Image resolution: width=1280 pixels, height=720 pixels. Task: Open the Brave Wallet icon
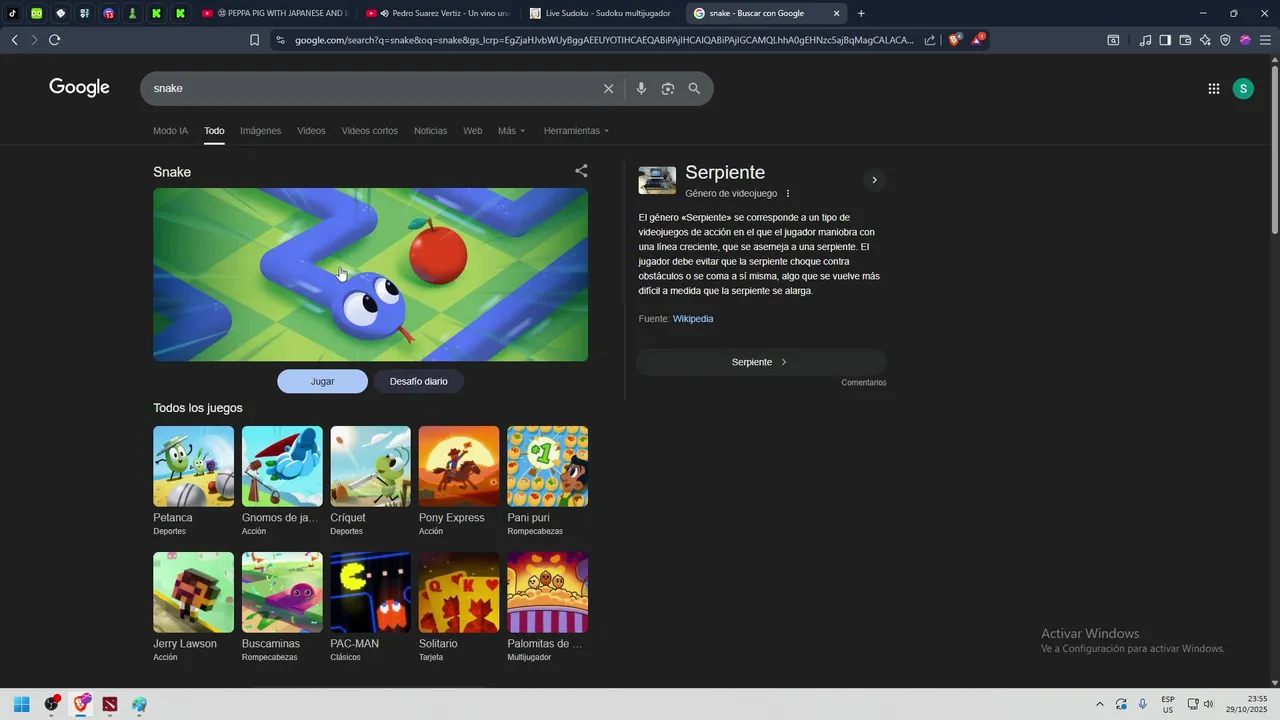[1185, 40]
